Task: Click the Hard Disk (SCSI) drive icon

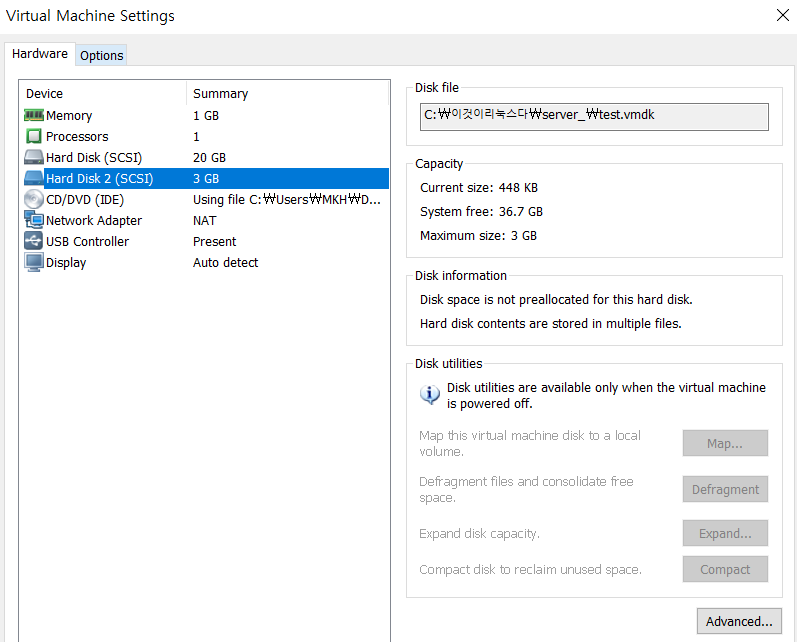Action: point(34,157)
